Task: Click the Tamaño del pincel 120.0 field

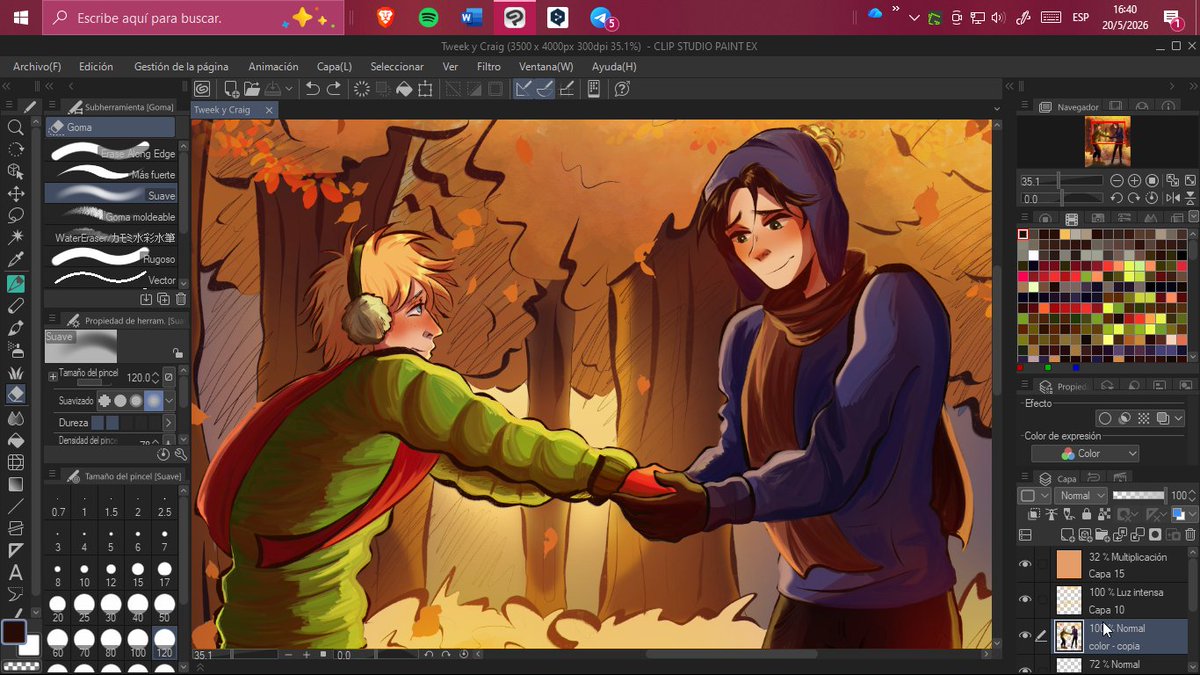Action: click(138, 377)
